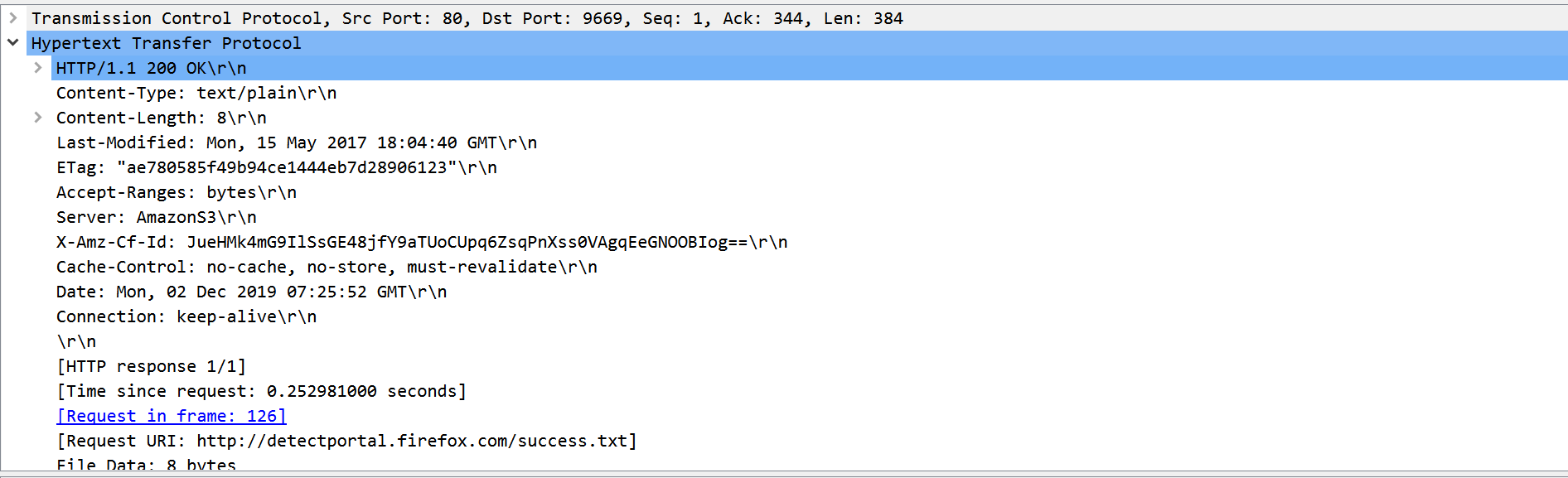Highlight the Date: Mon, 02 Dec 2019 line
The height and width of the screenshot is (478, 1568).
pyautogui.click(x=251, y=292)
